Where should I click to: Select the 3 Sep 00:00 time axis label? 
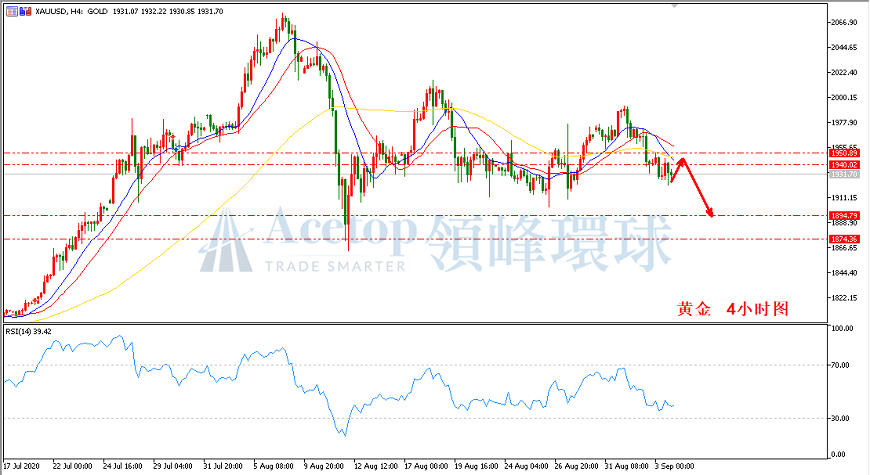674,466
